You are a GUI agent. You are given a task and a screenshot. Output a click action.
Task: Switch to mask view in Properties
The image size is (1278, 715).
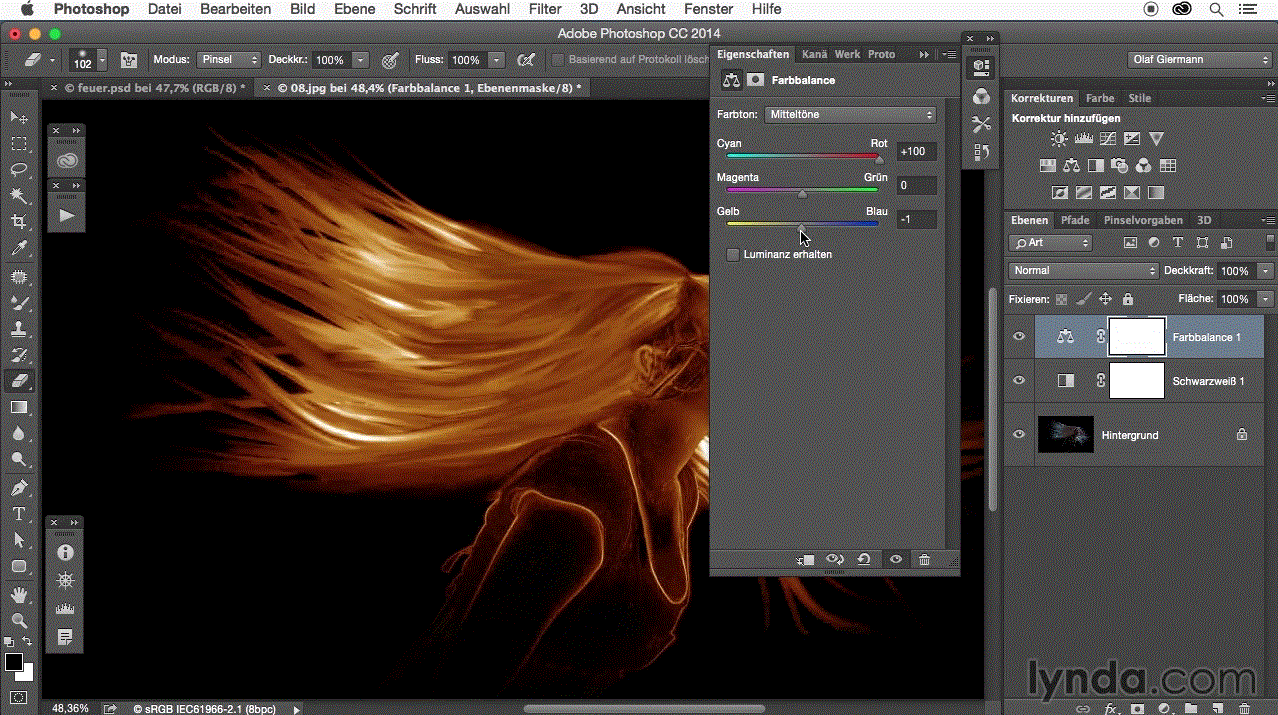(756, 80)
